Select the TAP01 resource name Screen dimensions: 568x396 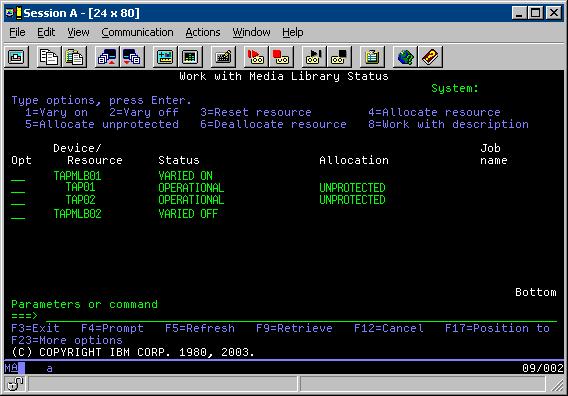[x=80, y=187]
